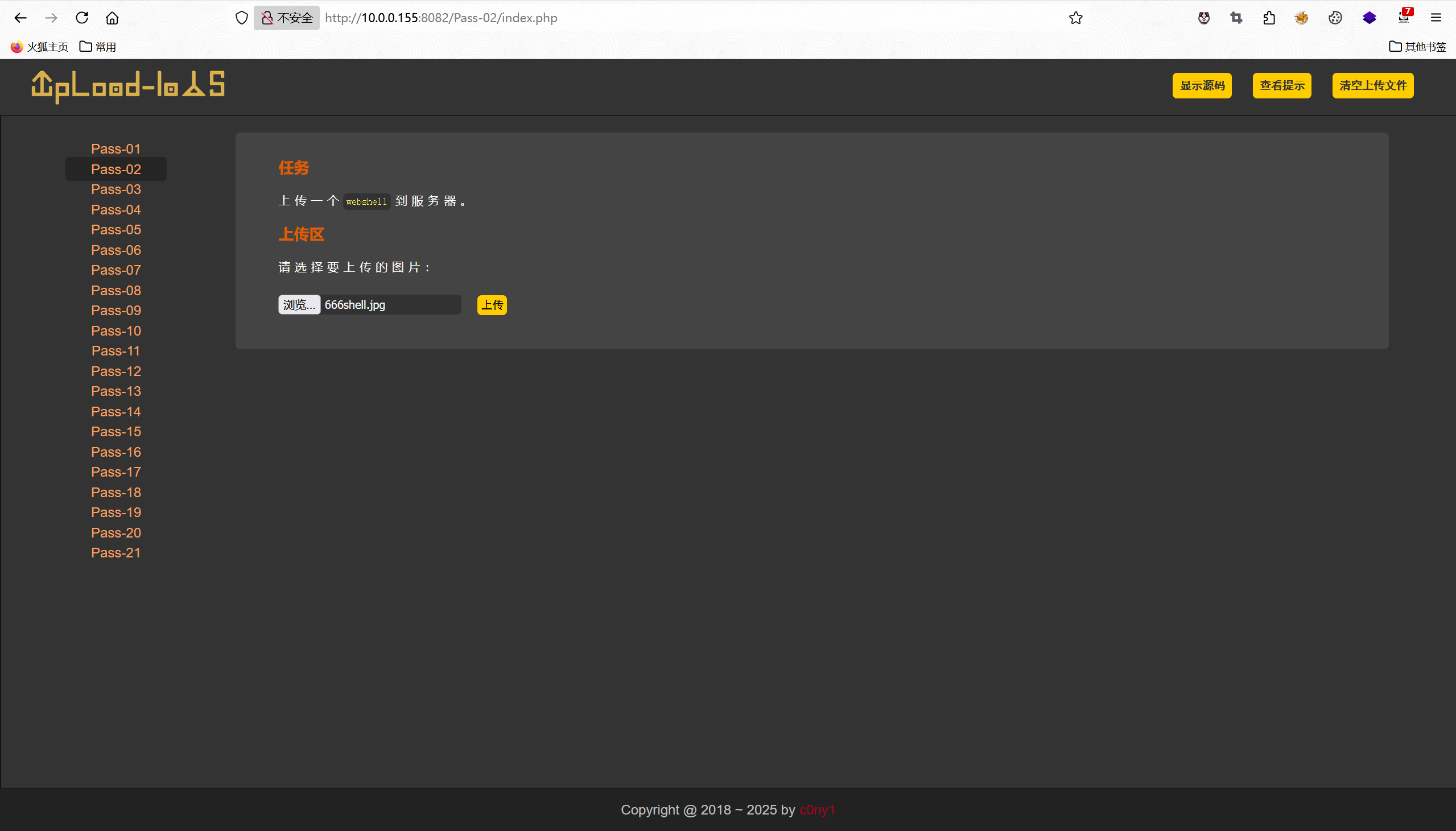Open the 常用 bookmarks folder
This screenshot has width=1456, height=831.
(x=98, y=47)
